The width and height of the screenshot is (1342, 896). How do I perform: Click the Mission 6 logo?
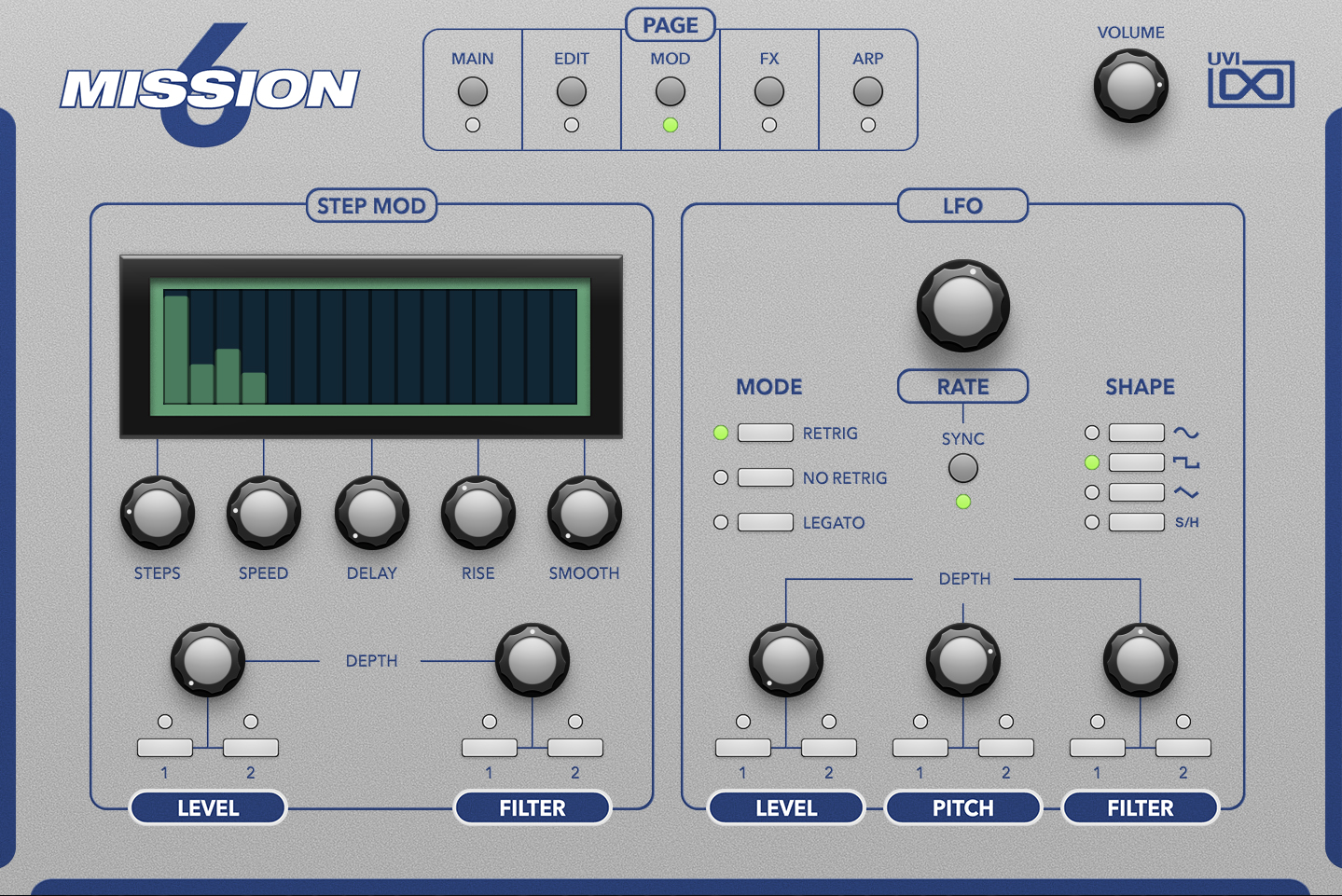[x=210, y=89]
